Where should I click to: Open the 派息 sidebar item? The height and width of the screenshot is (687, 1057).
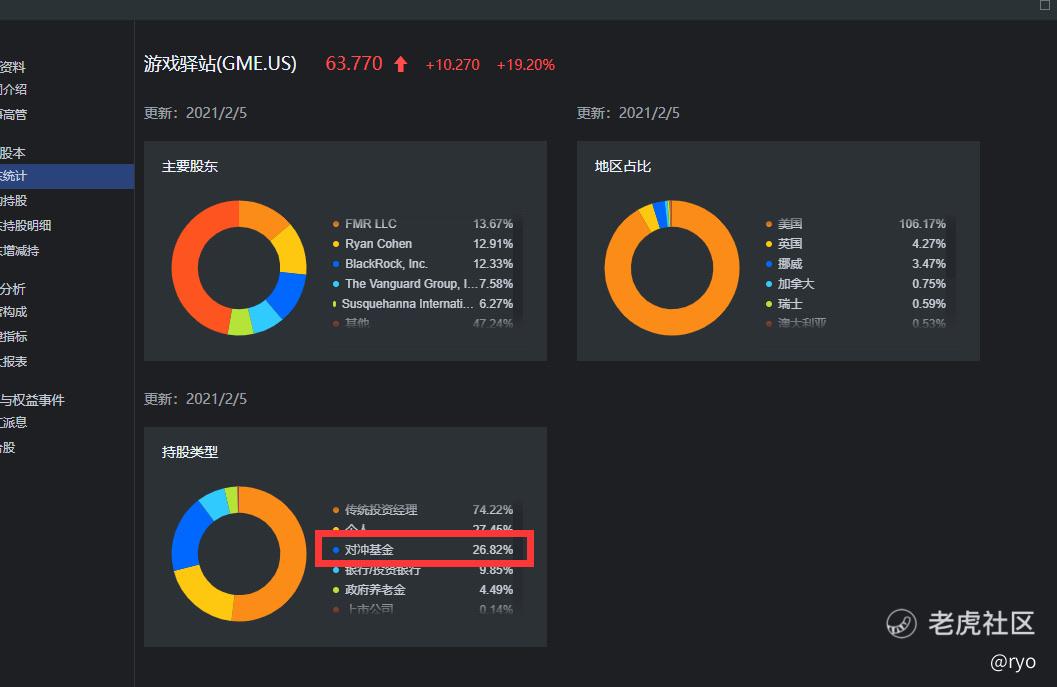tap(13, 423)
